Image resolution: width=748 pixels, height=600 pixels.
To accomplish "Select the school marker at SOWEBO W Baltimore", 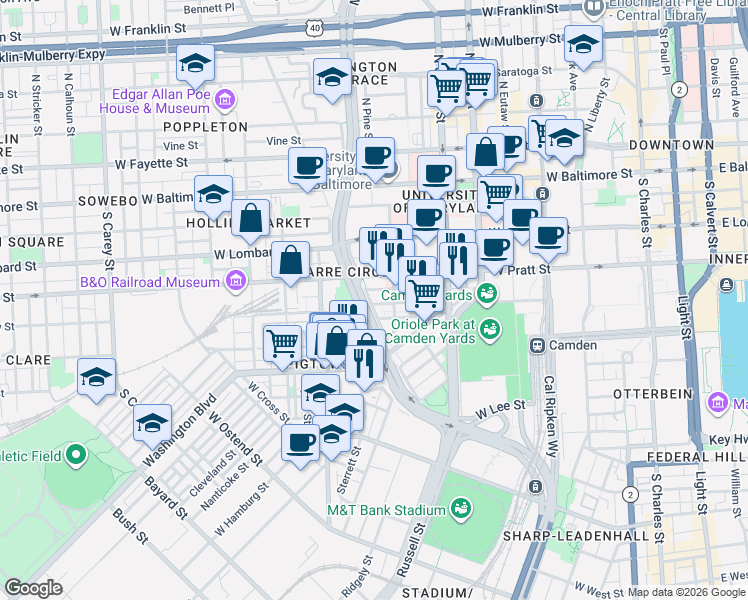I will click(x=214, y=196).
